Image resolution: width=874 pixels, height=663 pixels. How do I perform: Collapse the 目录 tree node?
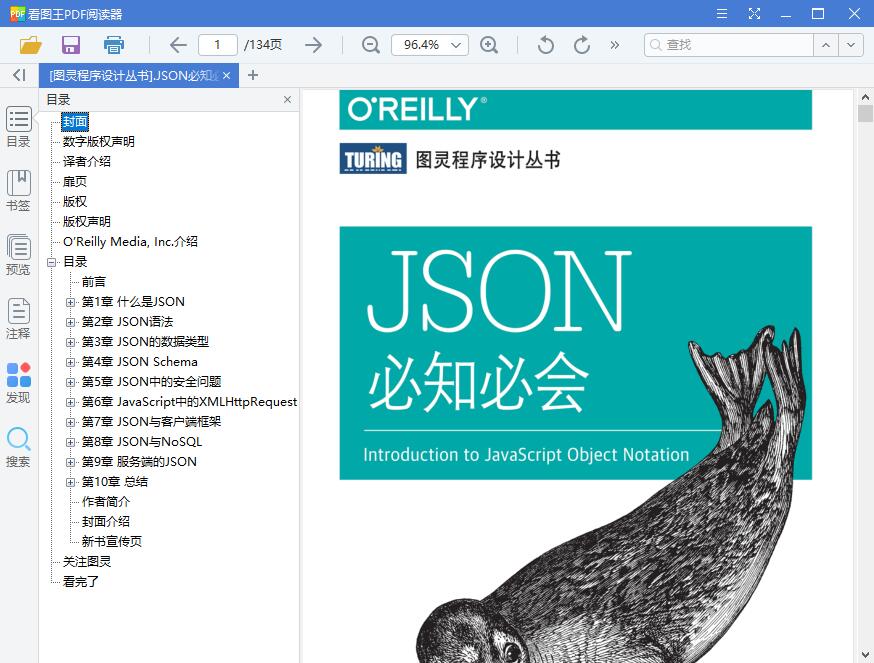[x=52, y=262]
